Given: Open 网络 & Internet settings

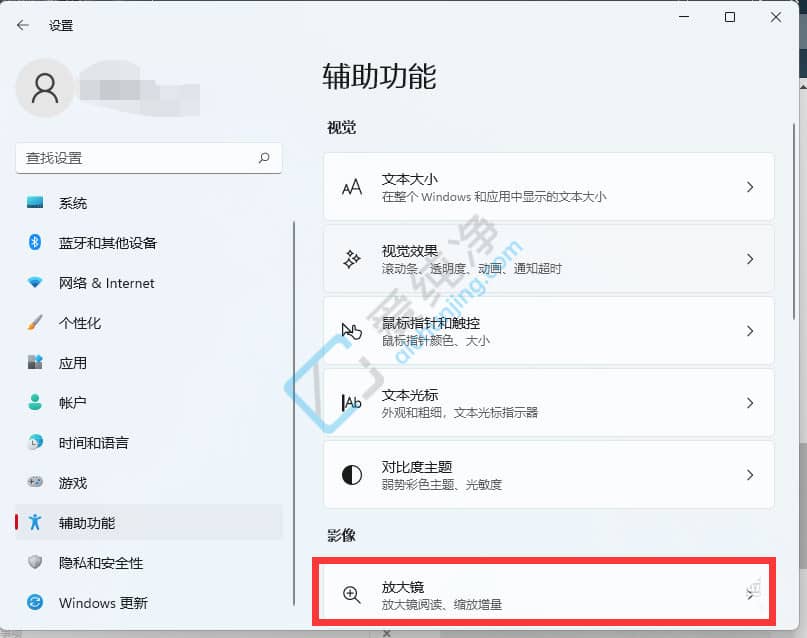Looking at the screenshot, I should 149,282.
